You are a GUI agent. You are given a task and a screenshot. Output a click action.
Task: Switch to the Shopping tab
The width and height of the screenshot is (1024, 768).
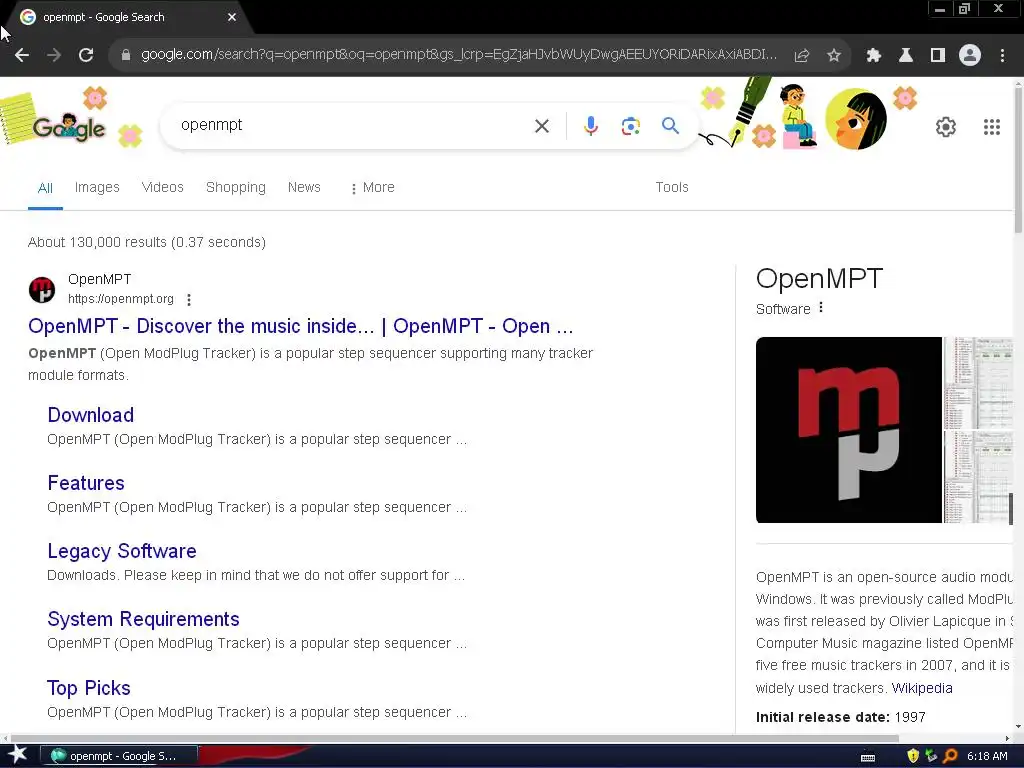(x=236, y=187)
